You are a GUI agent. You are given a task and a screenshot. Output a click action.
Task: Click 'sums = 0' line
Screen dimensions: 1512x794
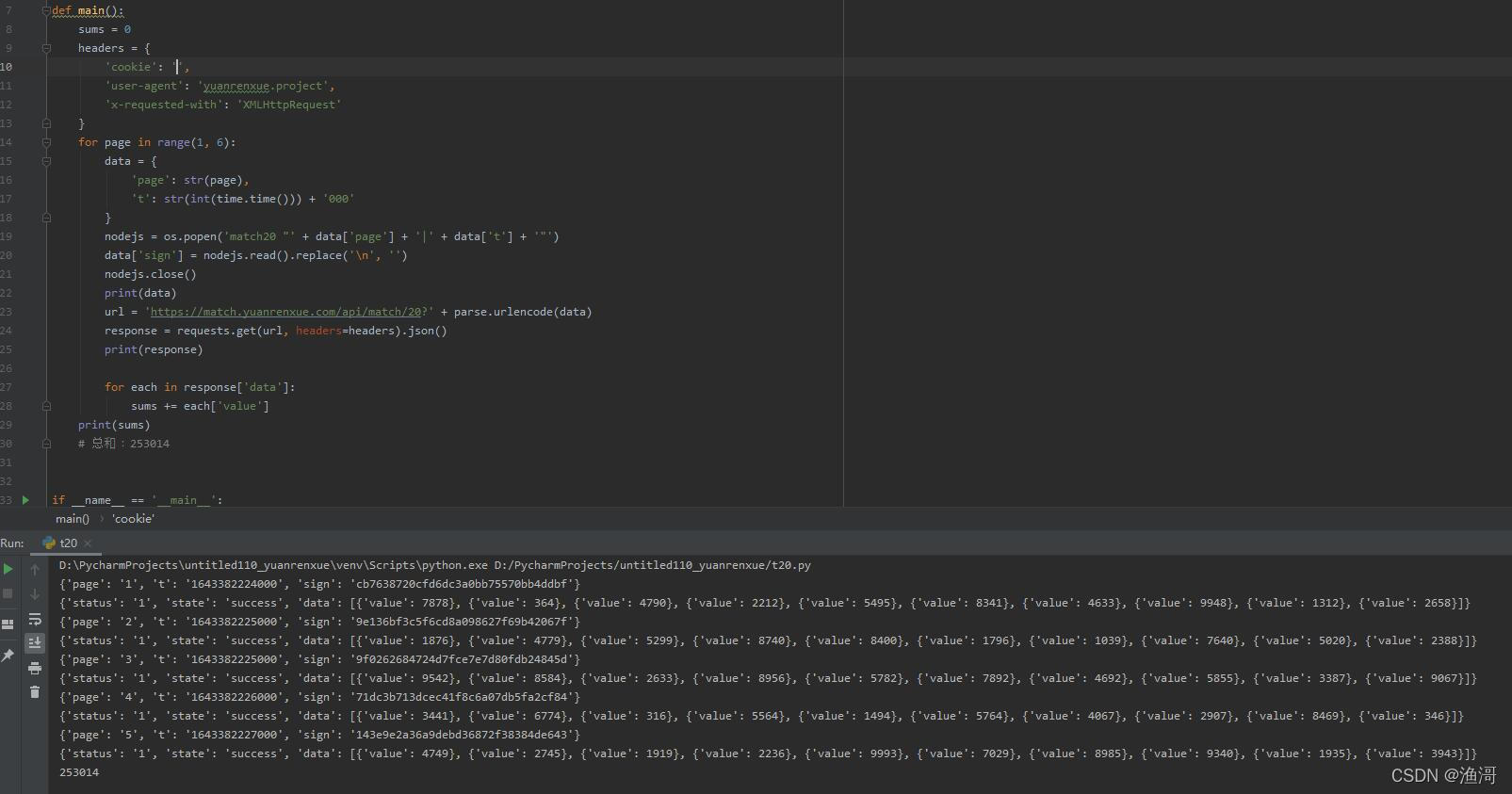(x=105, y=29)
